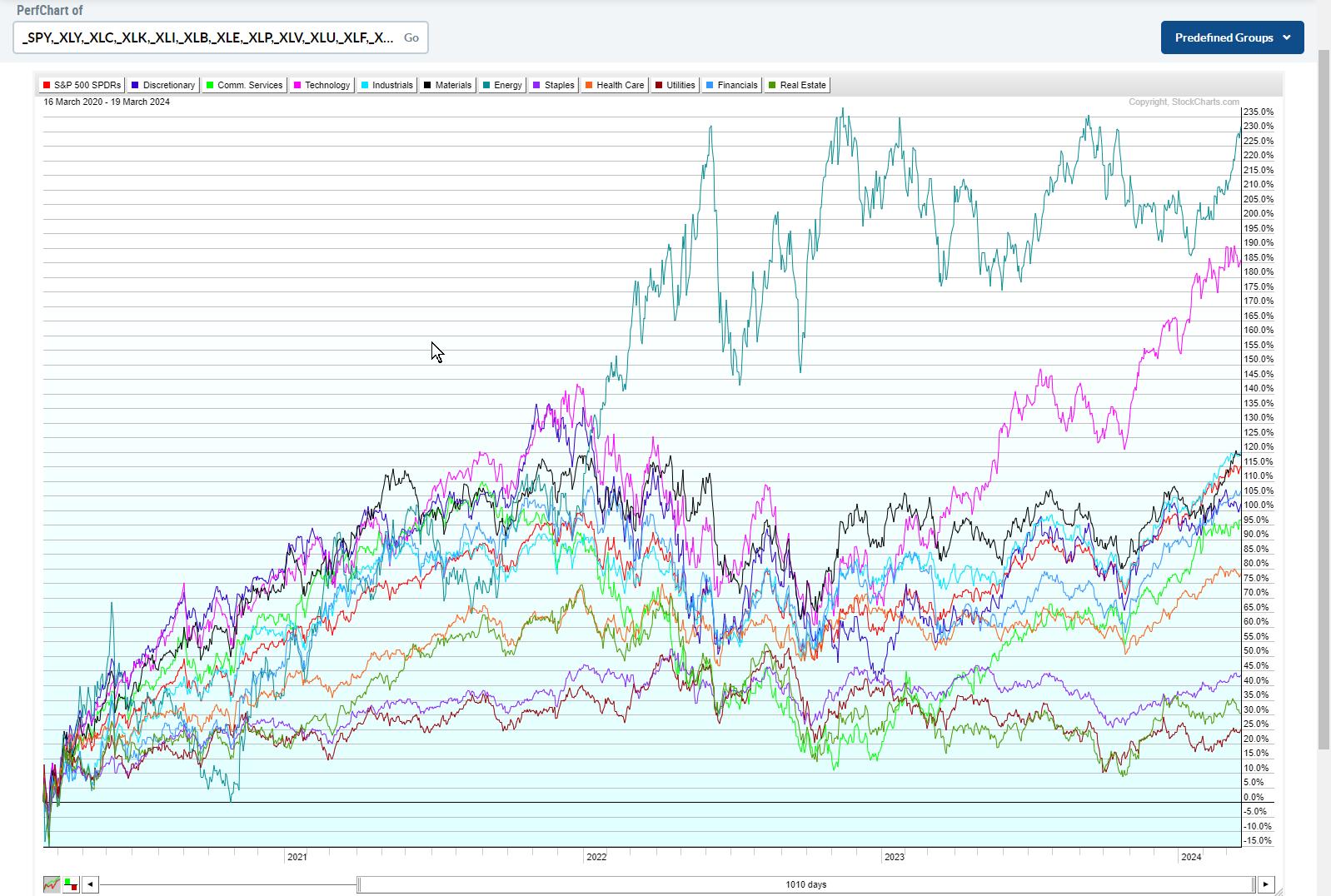Screen dimensions: 1331x896
Task: Hide the Technology sector line
Action: click(x=322, y=85)
